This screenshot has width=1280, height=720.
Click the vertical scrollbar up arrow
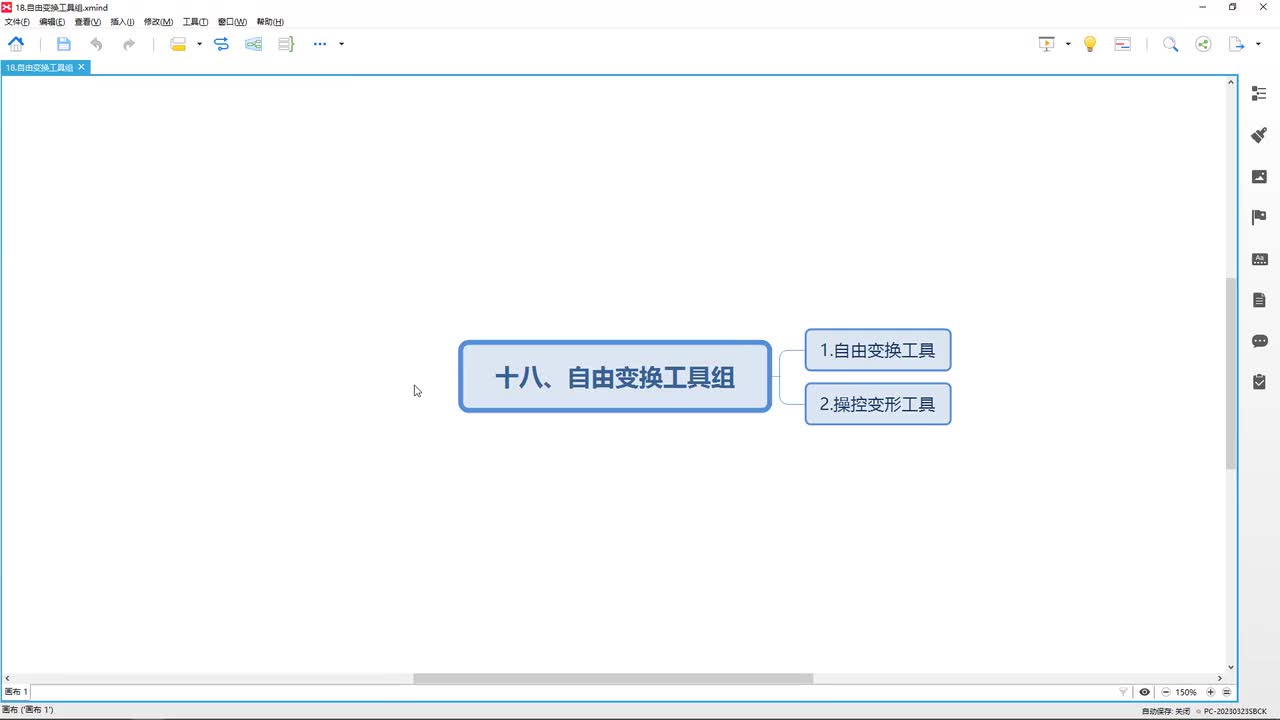pyautogui.click(x=1231, y=83)
